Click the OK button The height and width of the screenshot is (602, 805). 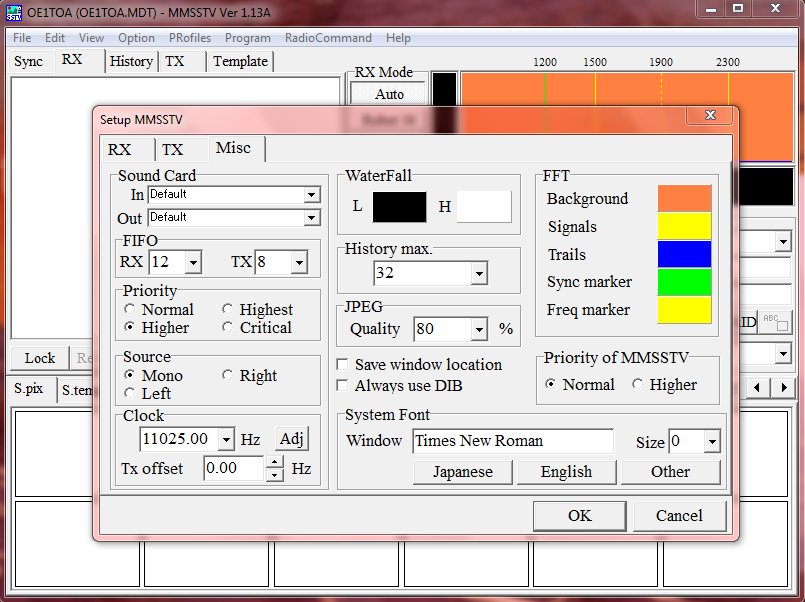(x=580, y=516)
